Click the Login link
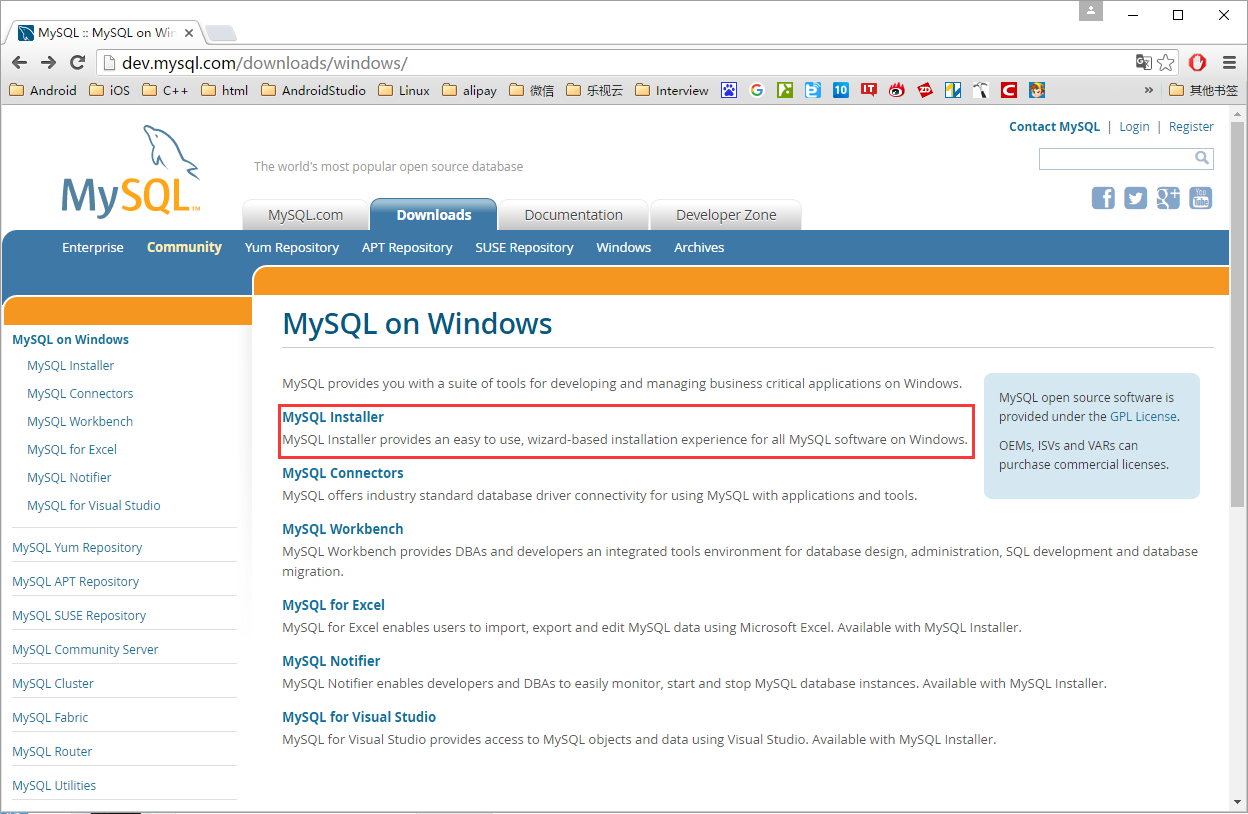Image resolution: width=1248 pixels, height=814 pixels. [1134, 127]
